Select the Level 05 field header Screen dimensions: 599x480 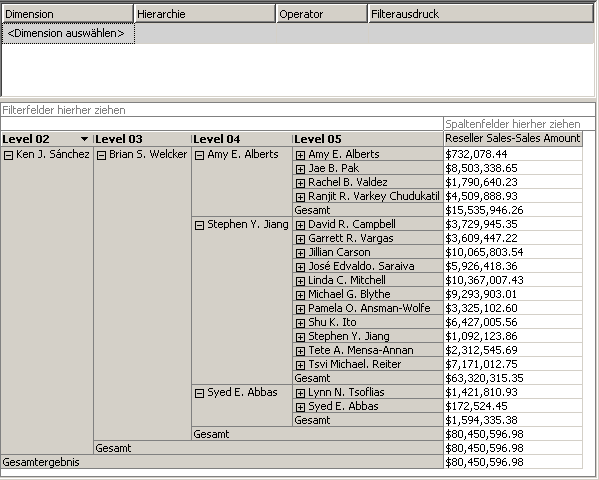[367, 139]
